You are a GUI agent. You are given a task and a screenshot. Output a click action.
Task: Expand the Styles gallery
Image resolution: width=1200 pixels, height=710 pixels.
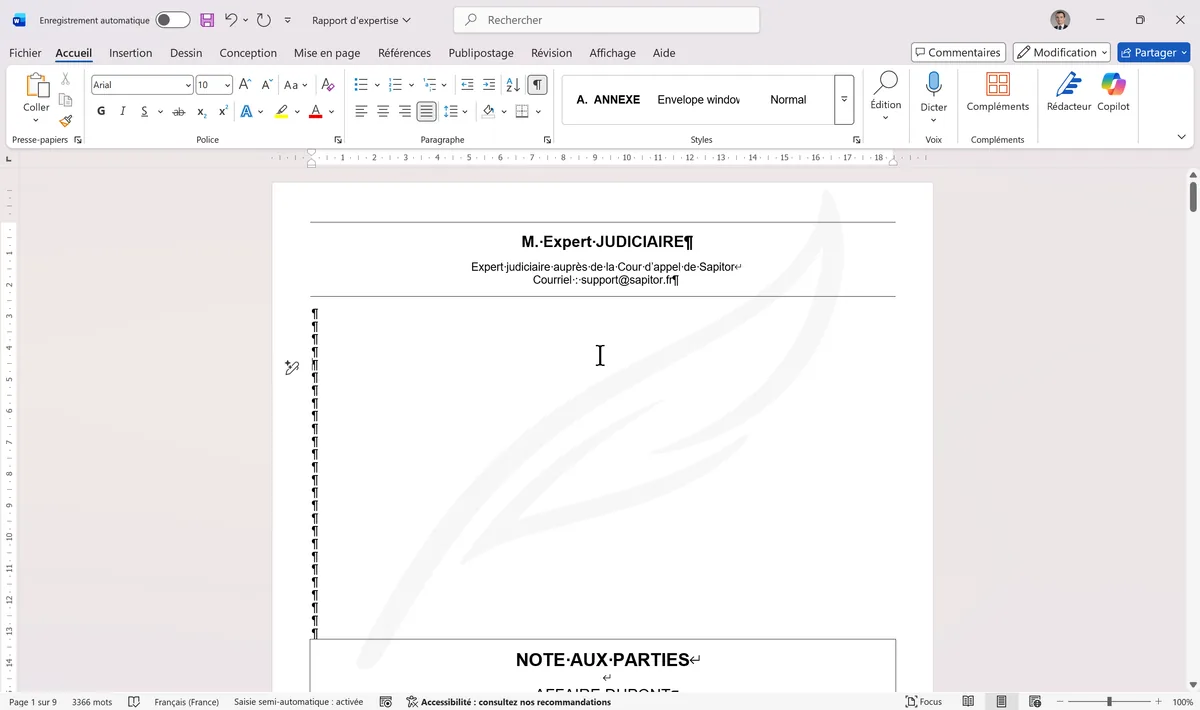tap(844, 99)
